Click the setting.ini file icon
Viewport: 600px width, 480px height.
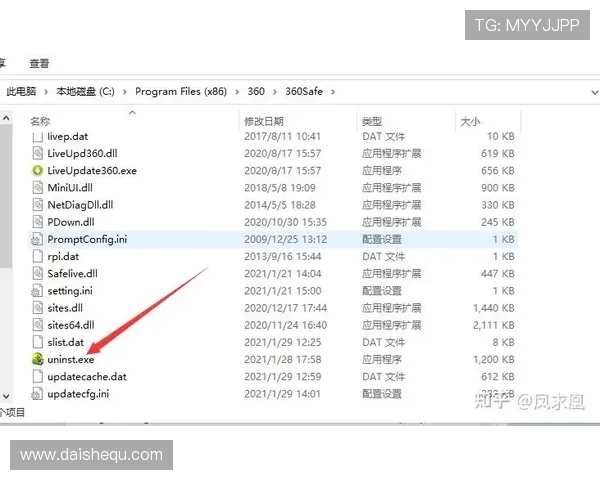point(37,291)
